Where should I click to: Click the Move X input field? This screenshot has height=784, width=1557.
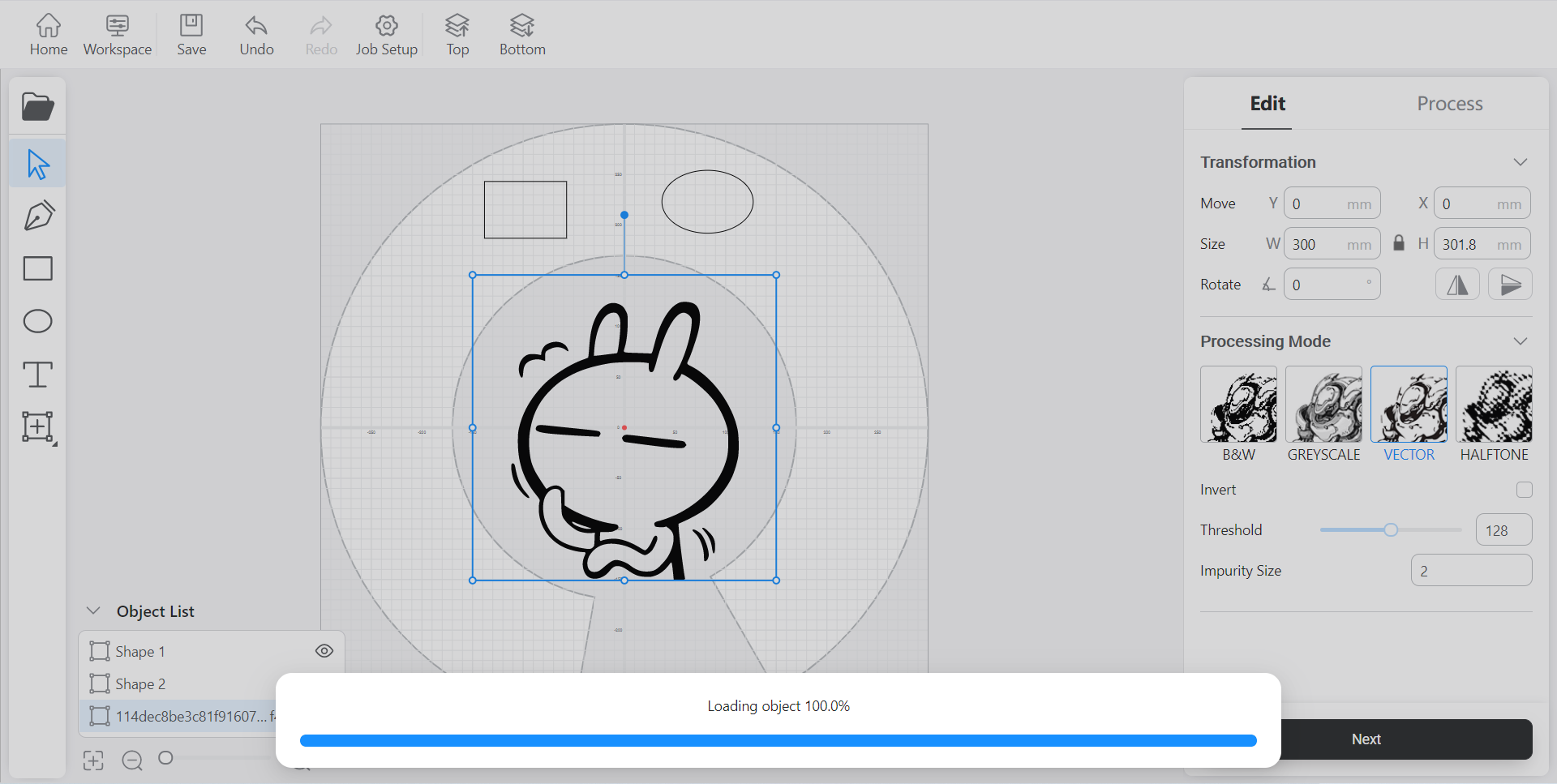coord(1482,203)
